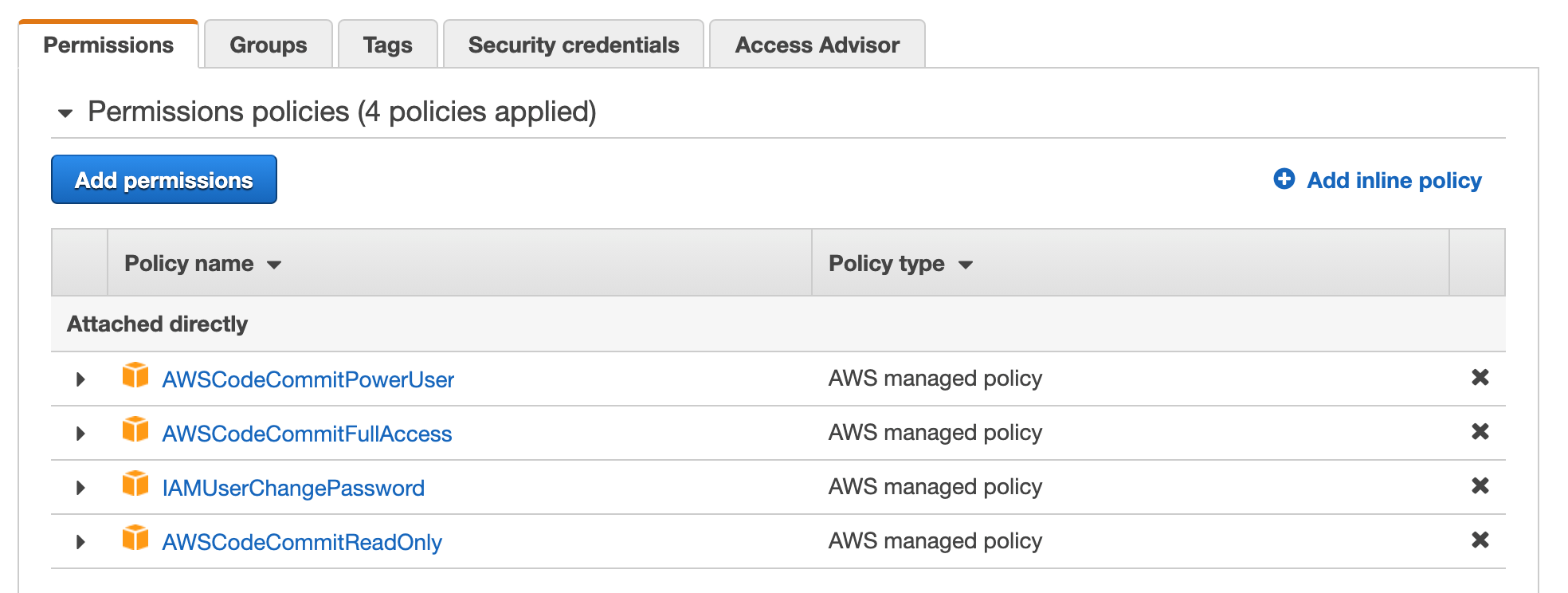This screenshot has width=1568, height=593.
Task: Open the Security credentials tab
Action: coord(574,45)
